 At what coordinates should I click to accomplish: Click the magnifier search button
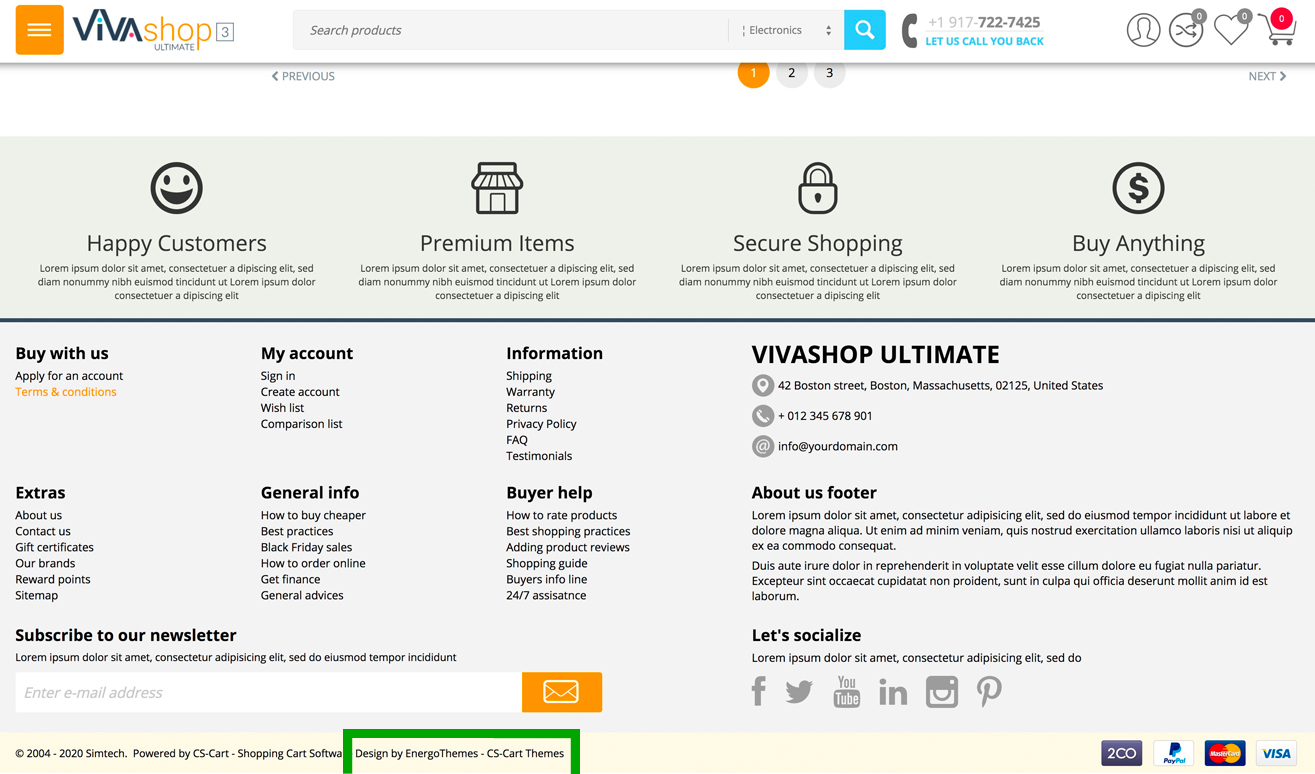pos(864,30)
